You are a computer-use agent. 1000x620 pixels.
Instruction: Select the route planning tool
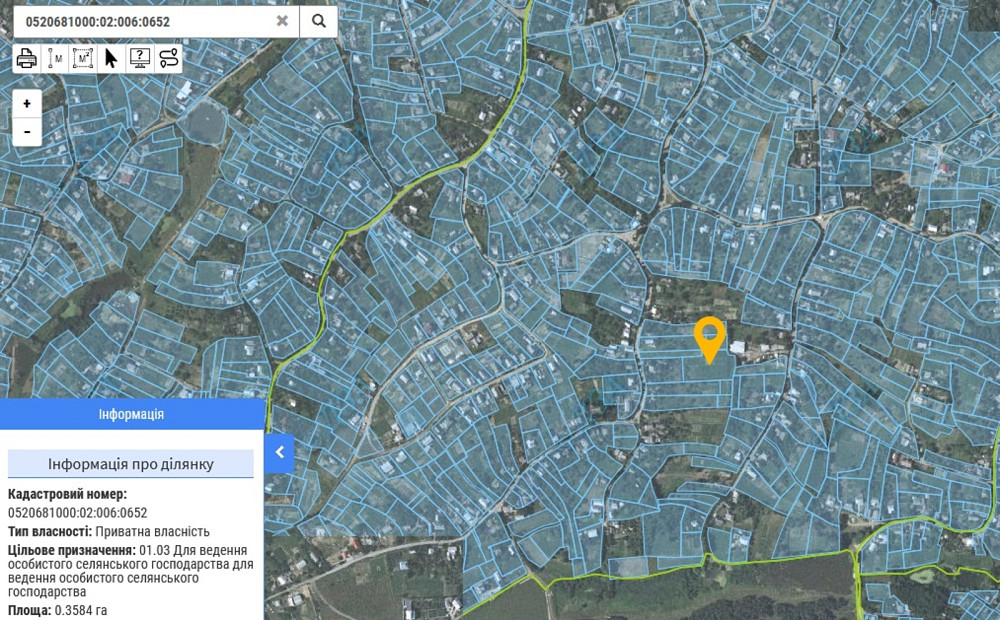pyautogui.click(x=169, y=58)
